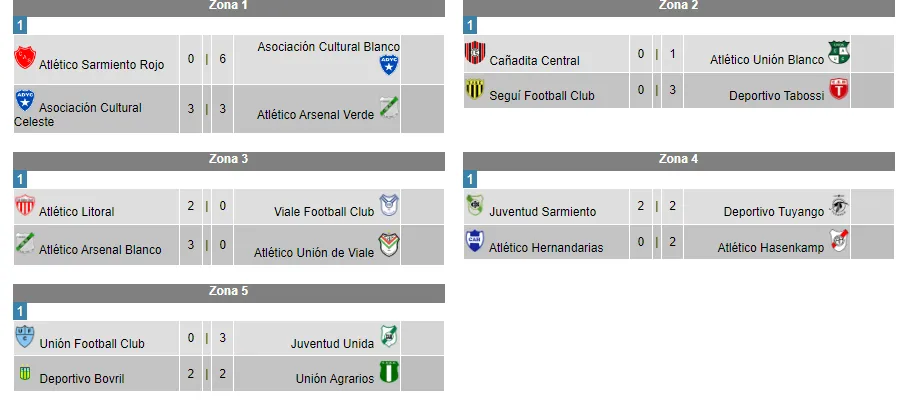Click the Deportivo Bovril crest
Image resolution: width=907 pixels, height=414 pixels.
tap(25, 374)
